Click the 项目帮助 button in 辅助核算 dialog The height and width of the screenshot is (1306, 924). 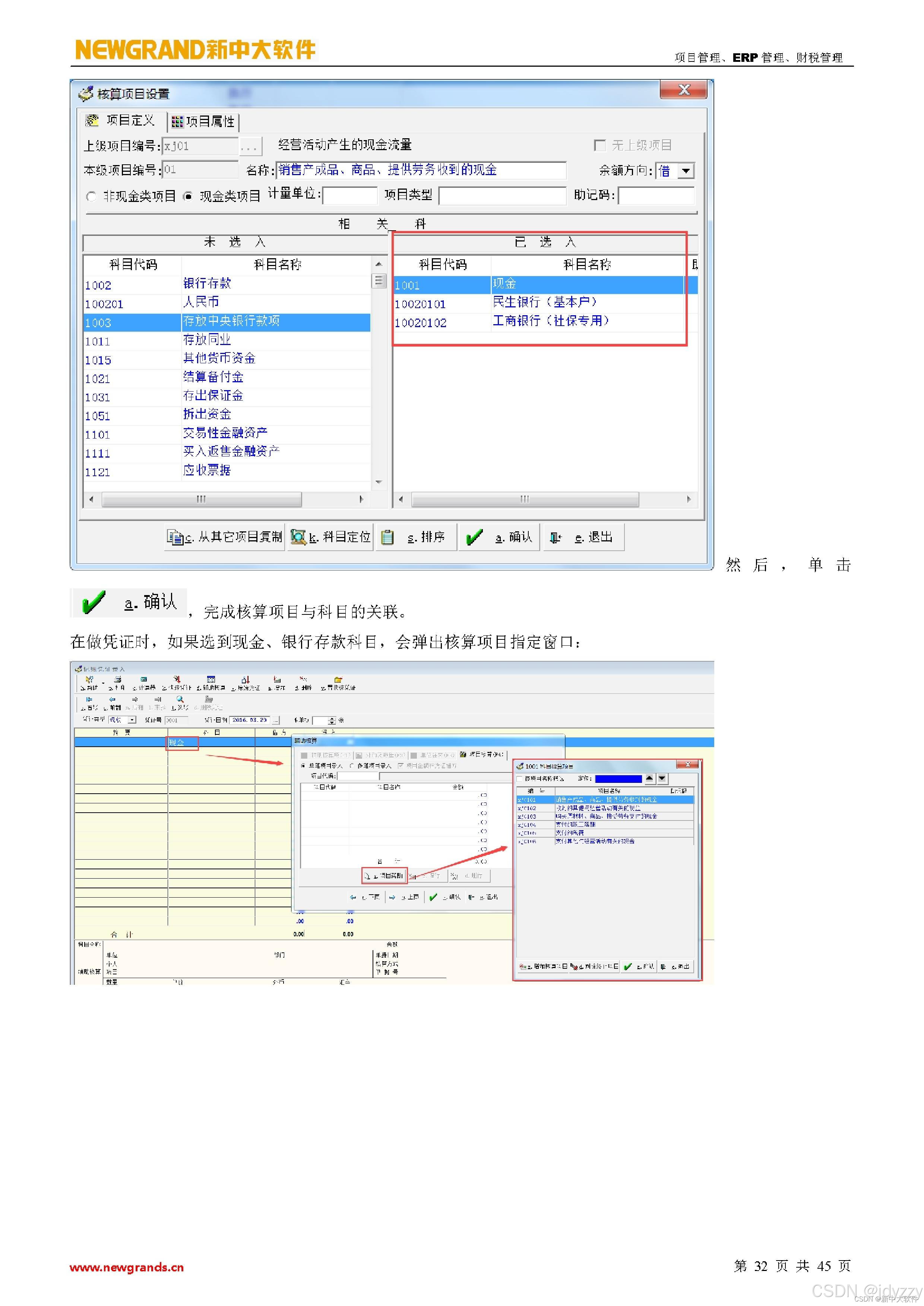coord(385,875)
